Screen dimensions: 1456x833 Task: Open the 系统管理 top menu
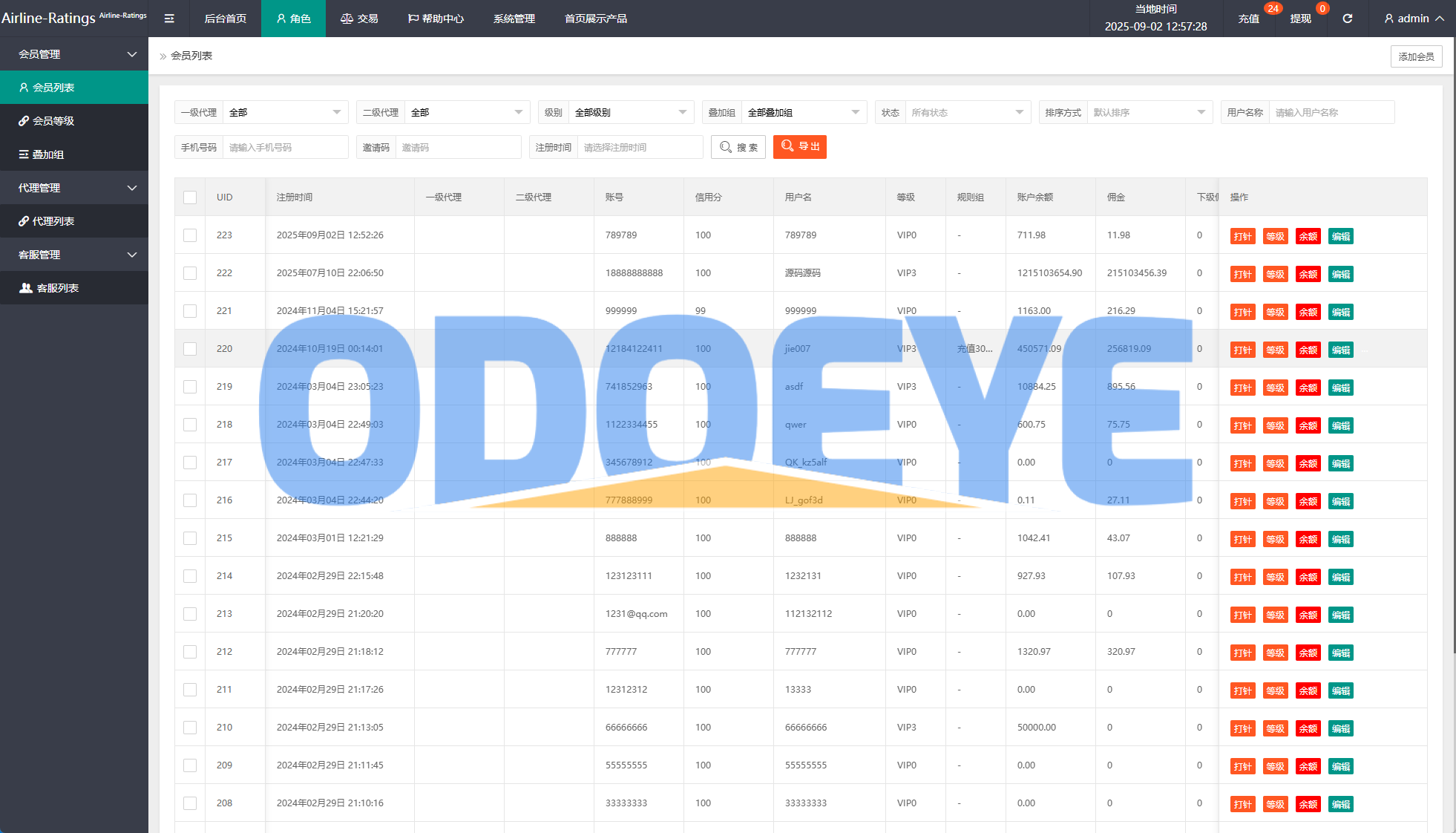tap(514, 19)
